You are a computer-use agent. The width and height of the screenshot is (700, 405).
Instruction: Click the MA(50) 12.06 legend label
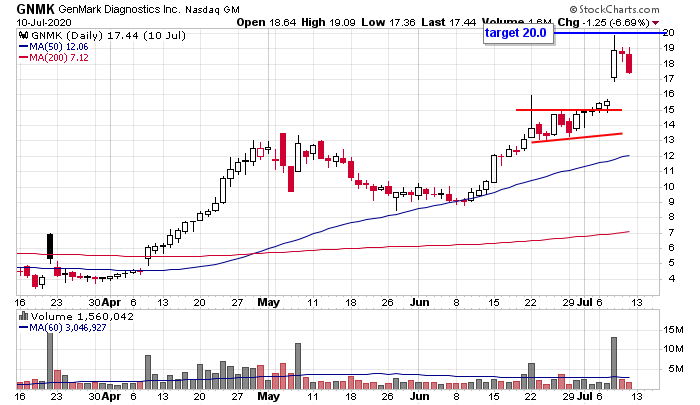tap(59, 47)
